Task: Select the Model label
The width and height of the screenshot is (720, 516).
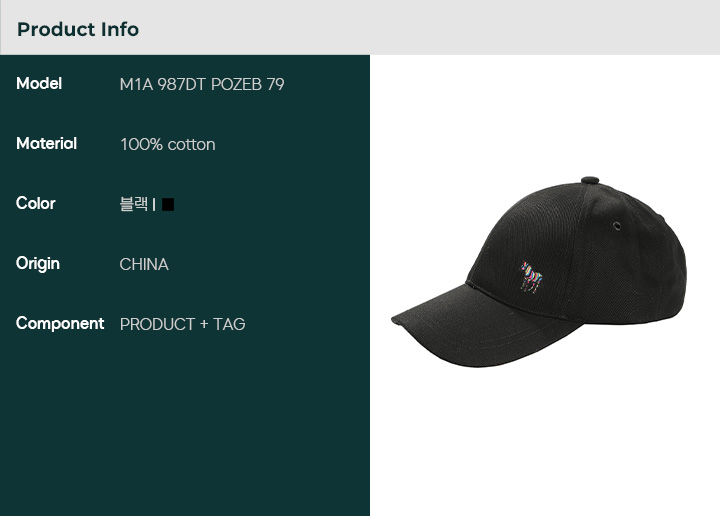Action: point(39,84)
